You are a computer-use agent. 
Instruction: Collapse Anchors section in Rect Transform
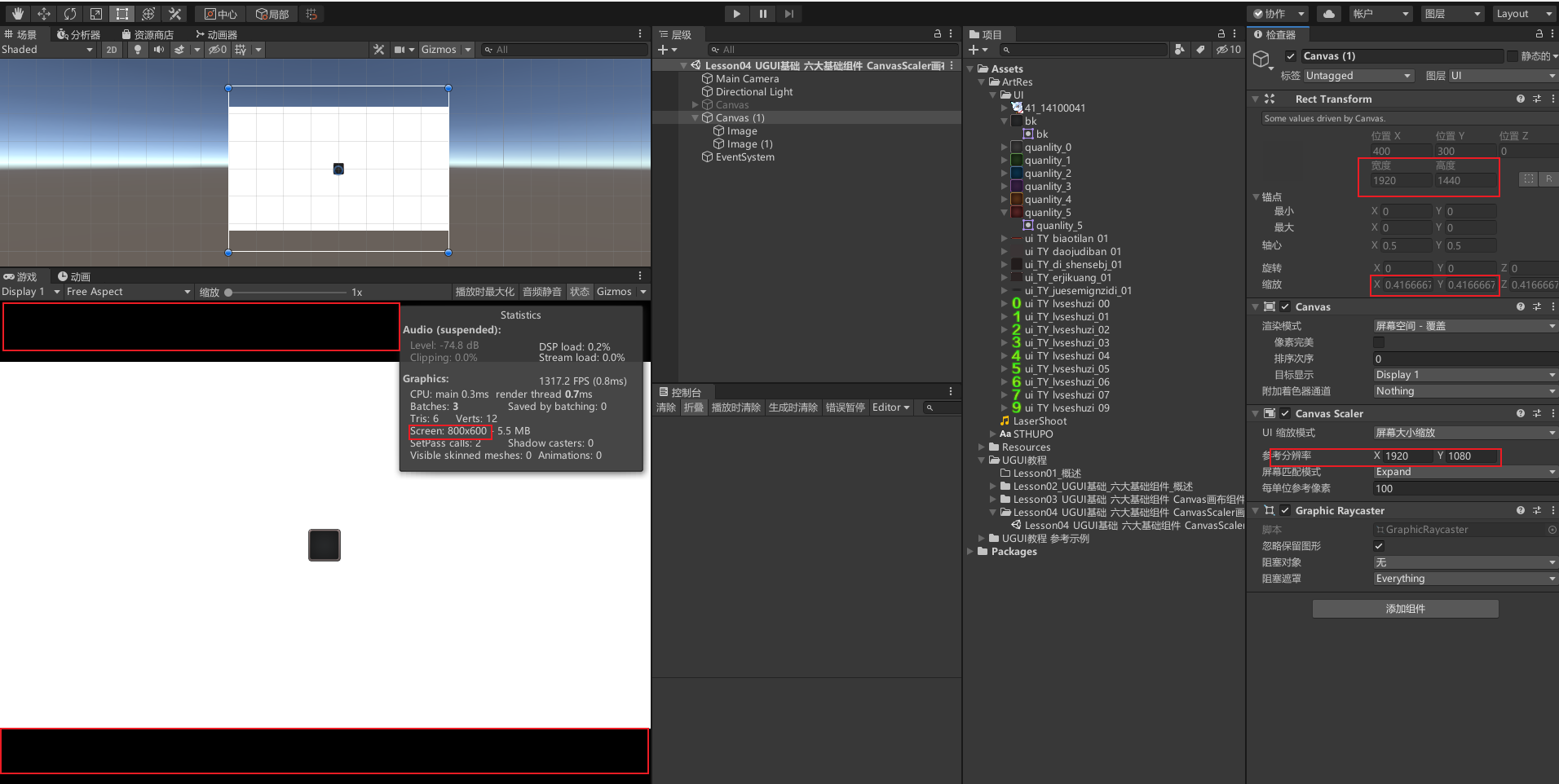[x=1256, y=197]
